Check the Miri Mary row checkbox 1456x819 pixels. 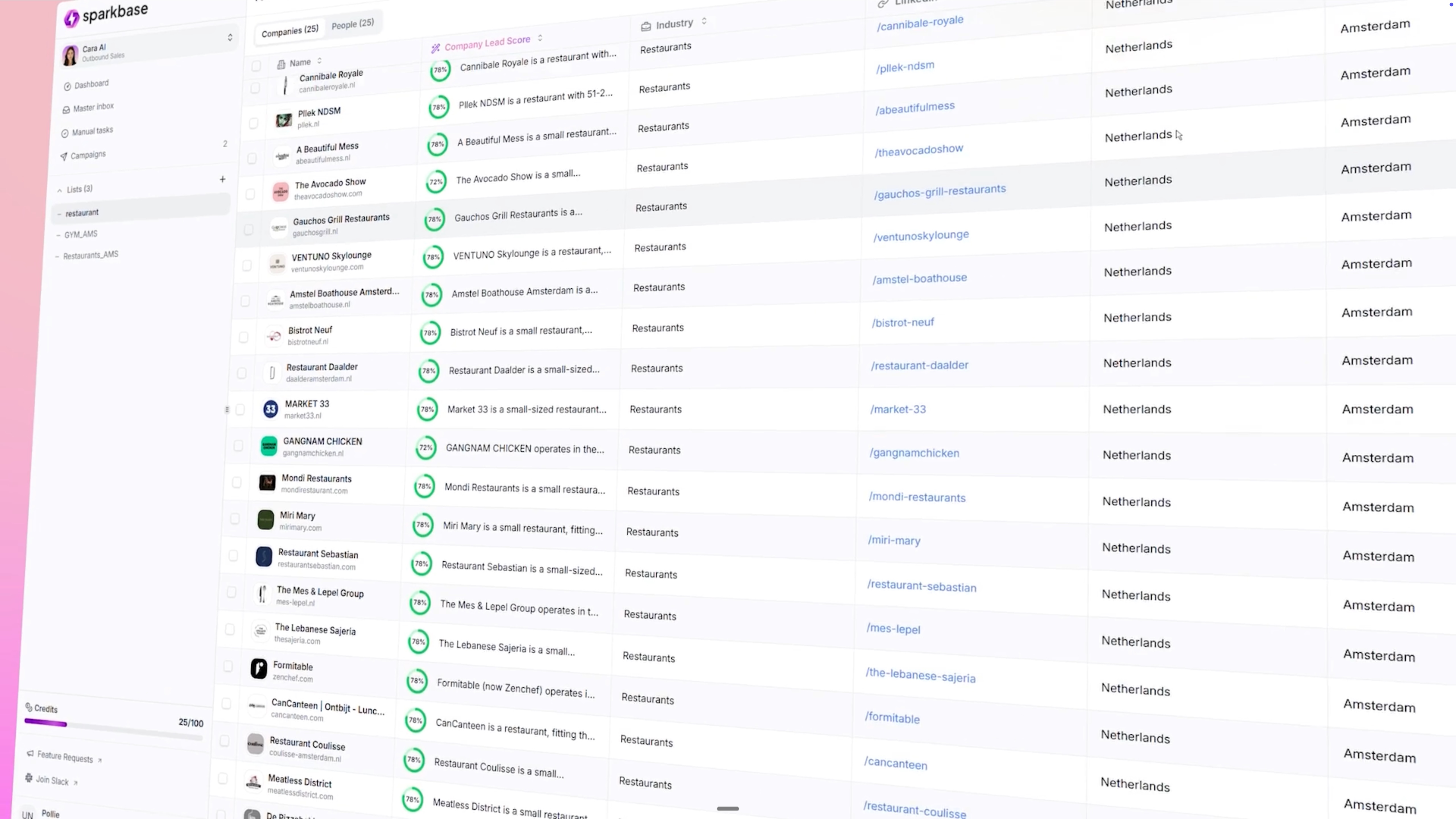coord(235,518)
